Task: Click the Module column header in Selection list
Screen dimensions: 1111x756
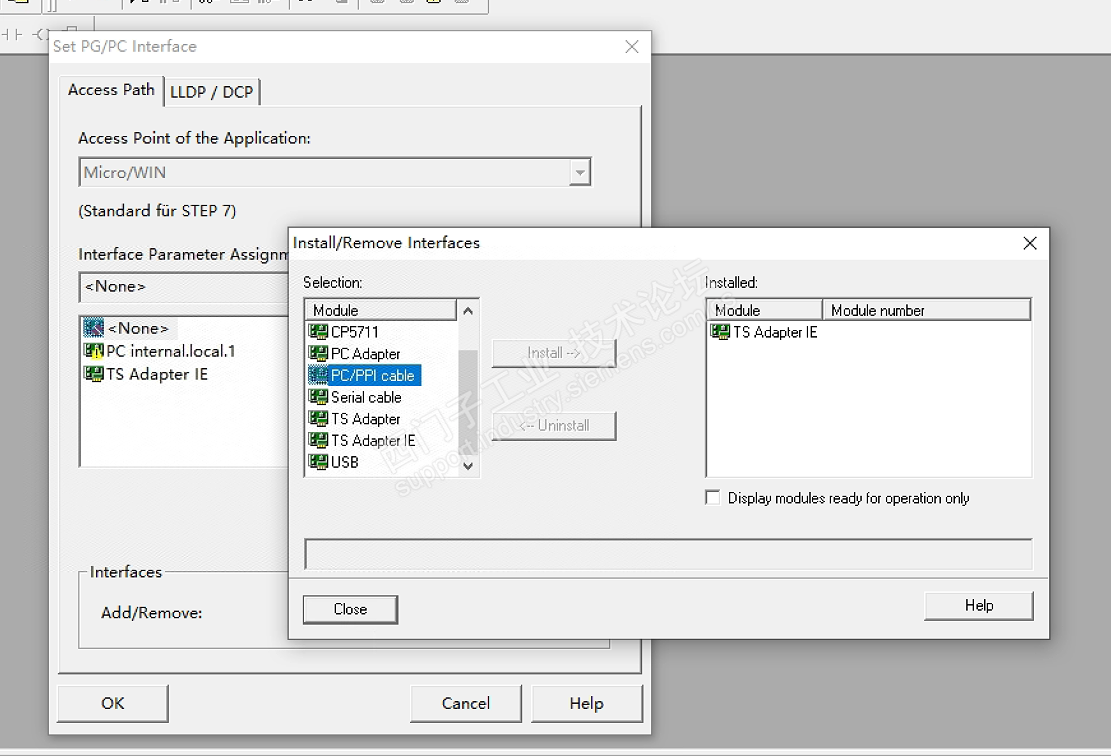Action: pyautogui.click(x=381, y=310)
